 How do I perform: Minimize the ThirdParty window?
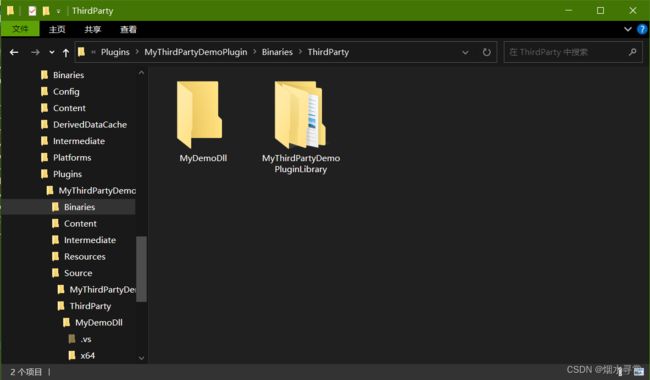[568, 10]
